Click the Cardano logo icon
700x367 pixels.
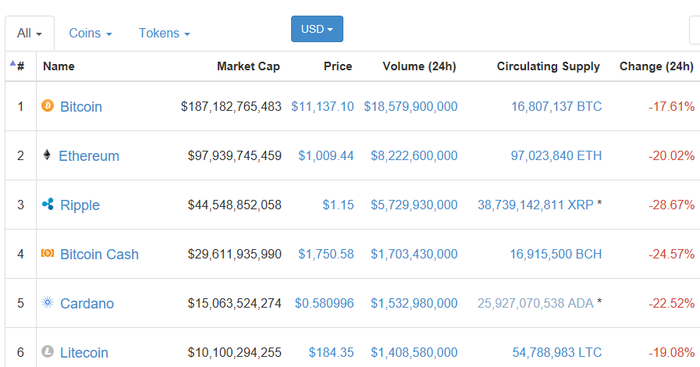coord(47,302)
